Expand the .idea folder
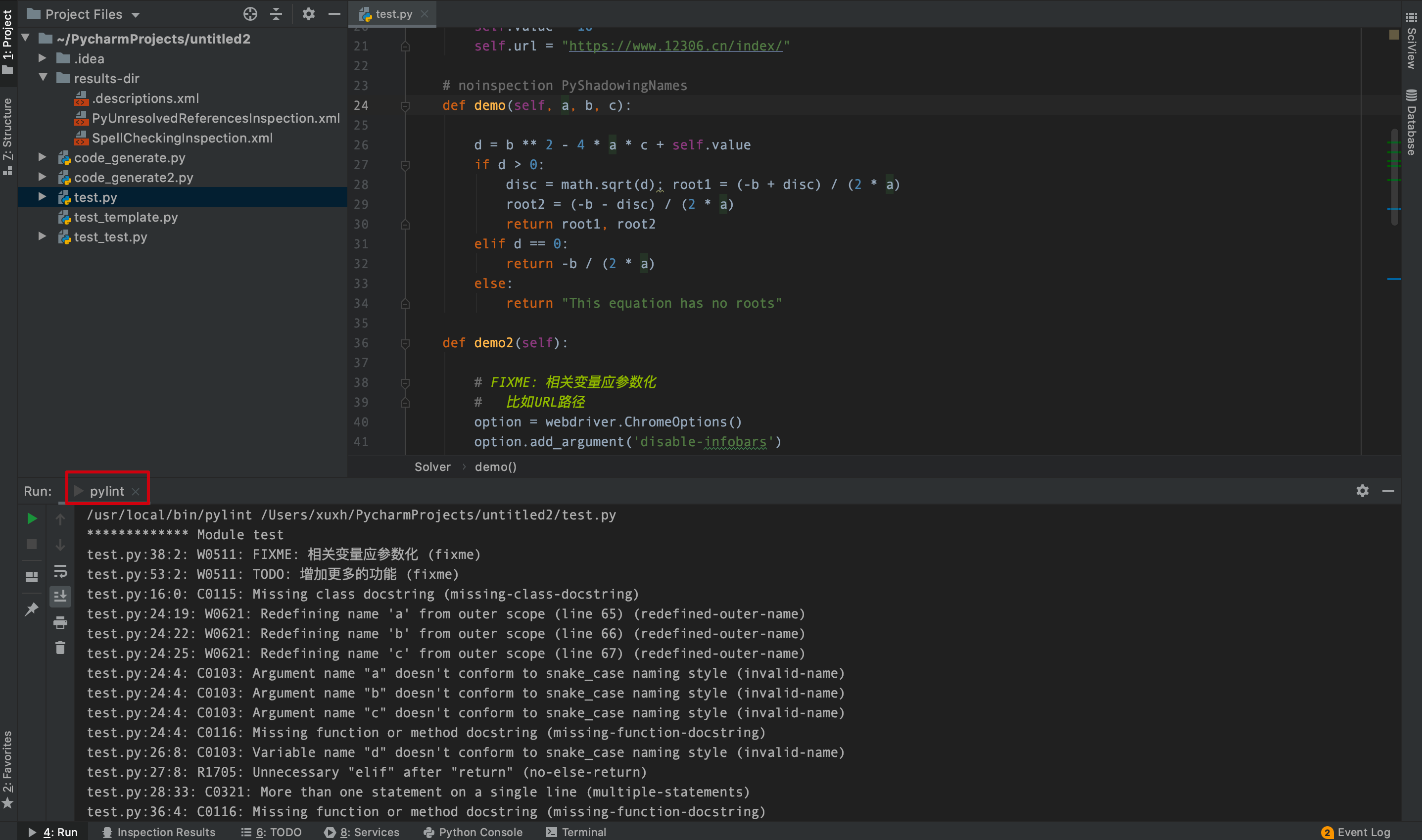Image resolution: width=1422 pixels, height=840 pixels. click(42, 58)
